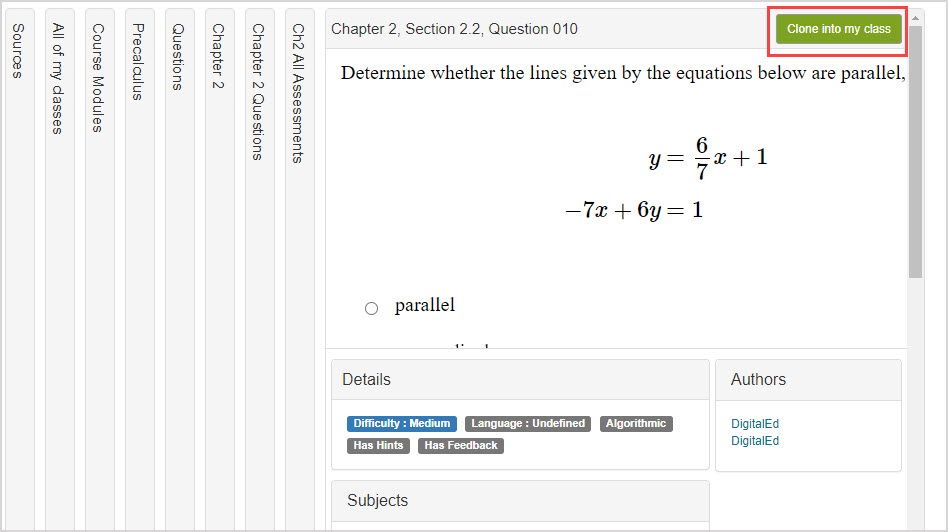Click the question preview vertical scrollbar
The width and height of the screenshot is (948, 532).
(915, 160)
